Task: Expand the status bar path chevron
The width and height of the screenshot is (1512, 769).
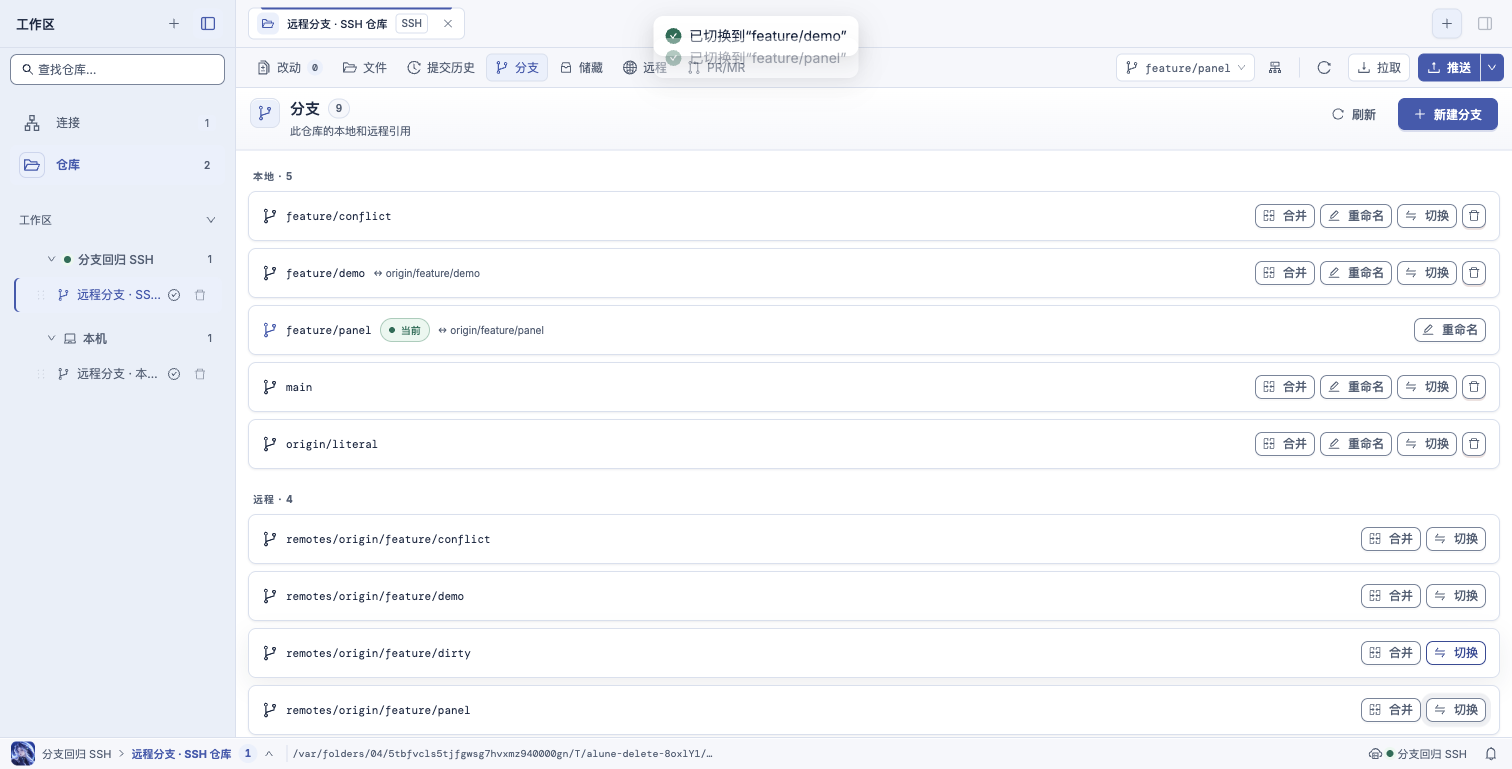Action: [x=269, y=754]
